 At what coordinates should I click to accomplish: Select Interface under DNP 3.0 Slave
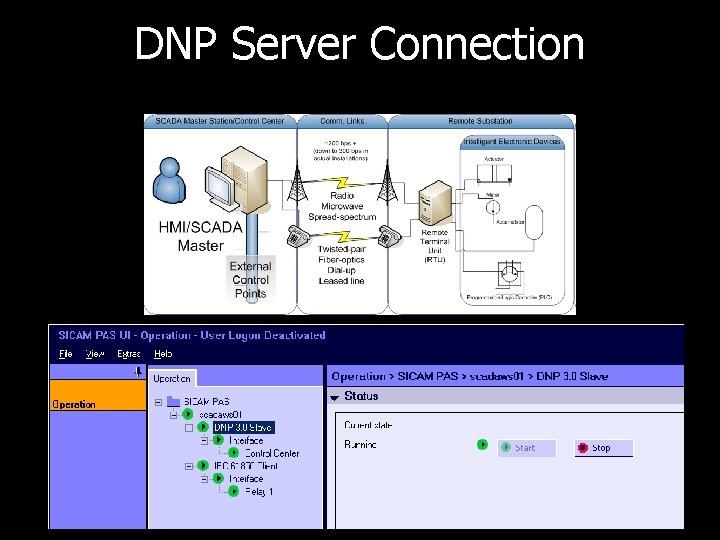[x=246, y=440]
